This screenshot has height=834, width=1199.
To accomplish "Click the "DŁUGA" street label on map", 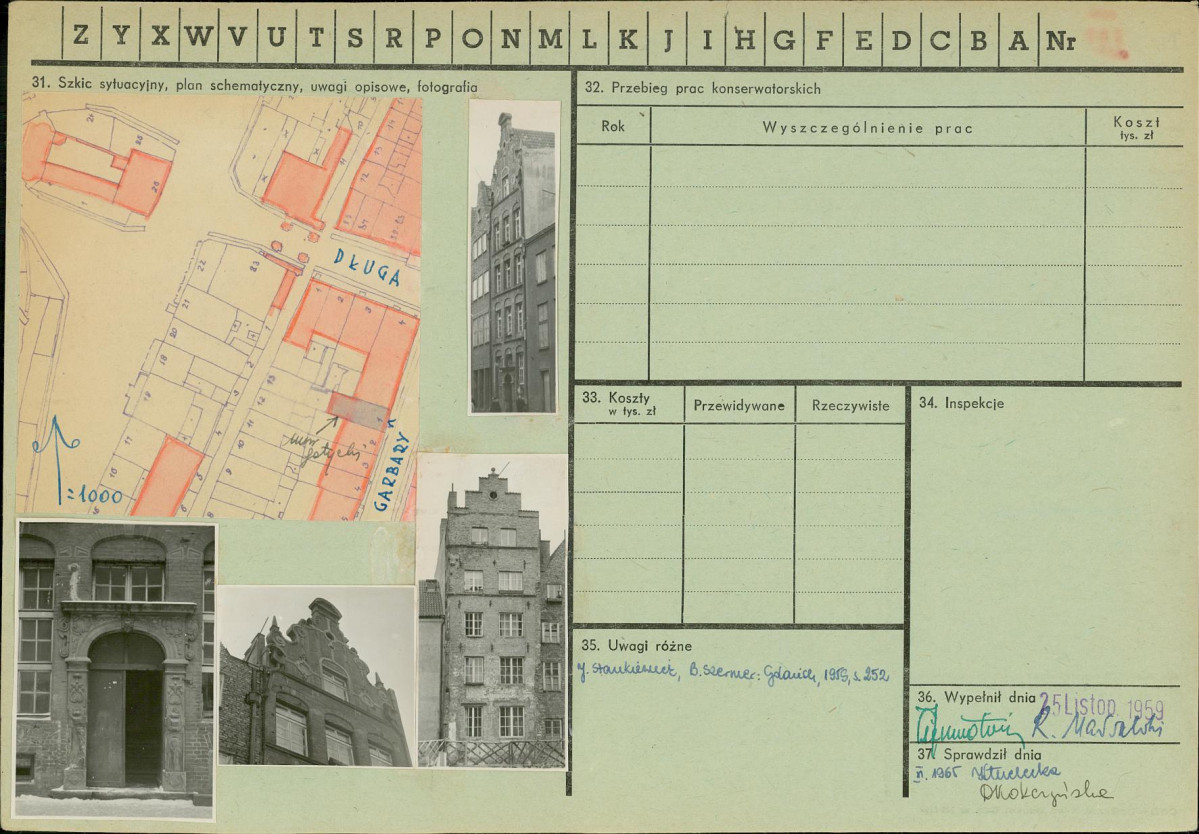I will click(366, 268).
